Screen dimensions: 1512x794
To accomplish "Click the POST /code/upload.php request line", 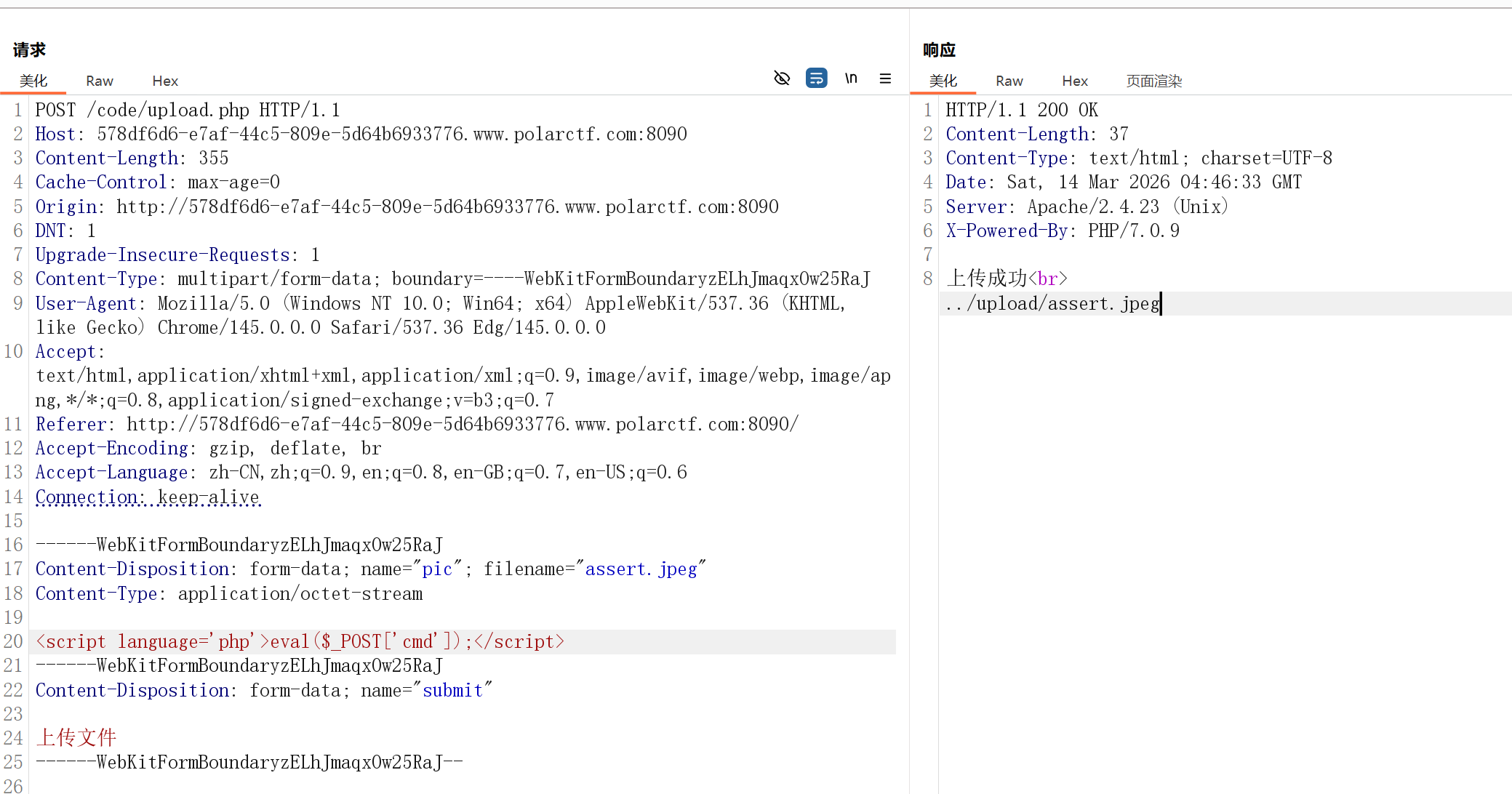I will click(188, 110).
